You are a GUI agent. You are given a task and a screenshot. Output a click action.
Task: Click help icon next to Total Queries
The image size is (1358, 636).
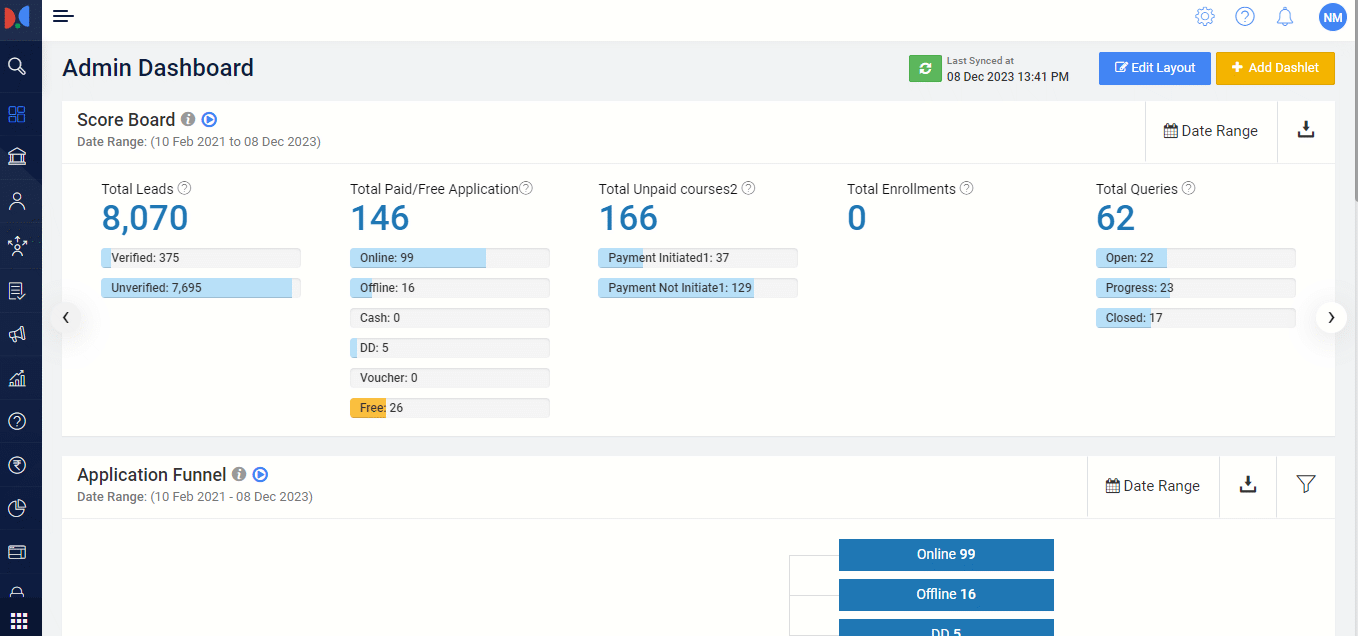point(1188,188)
